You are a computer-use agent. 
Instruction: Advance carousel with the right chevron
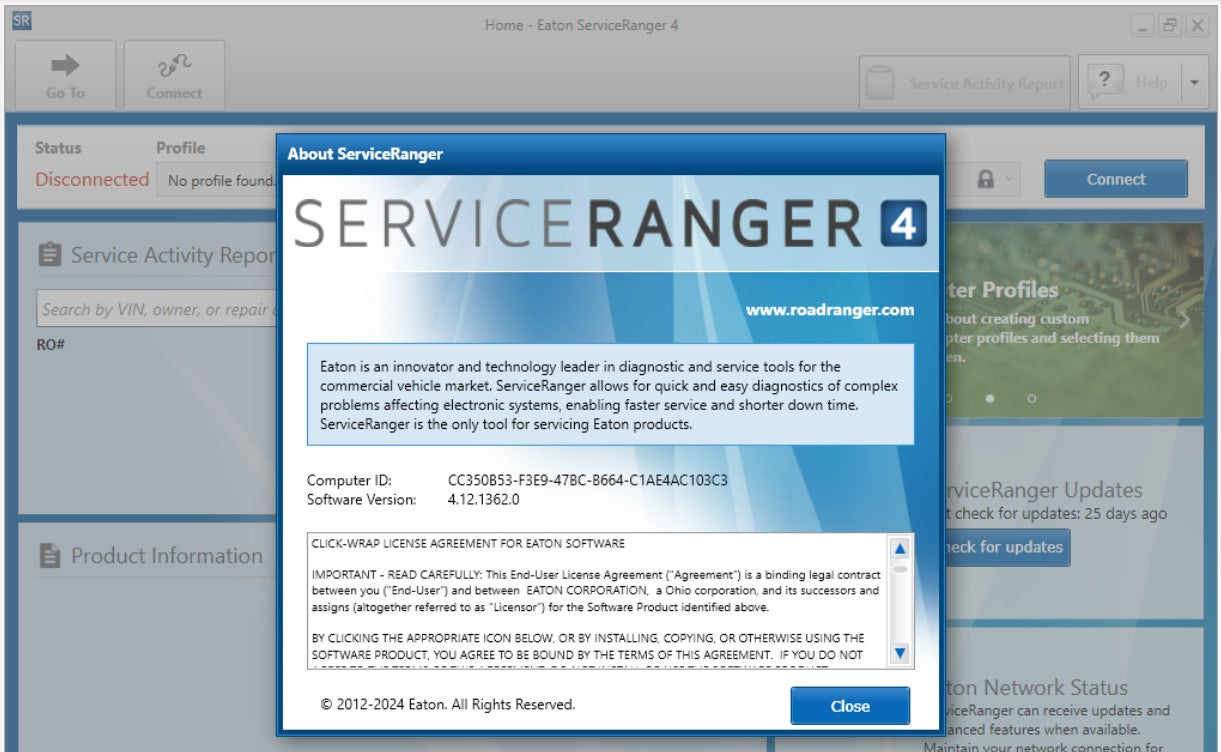point(1186,320)
